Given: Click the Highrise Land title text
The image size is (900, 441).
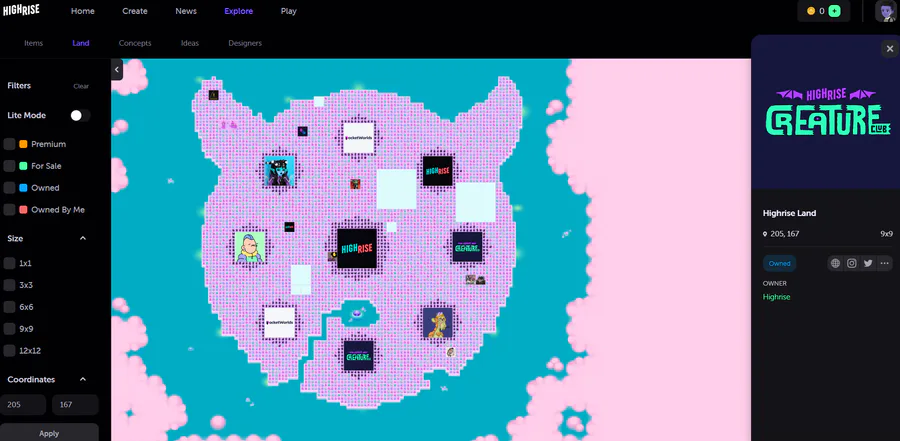Looking at the screenshot, I should point(789,213).
